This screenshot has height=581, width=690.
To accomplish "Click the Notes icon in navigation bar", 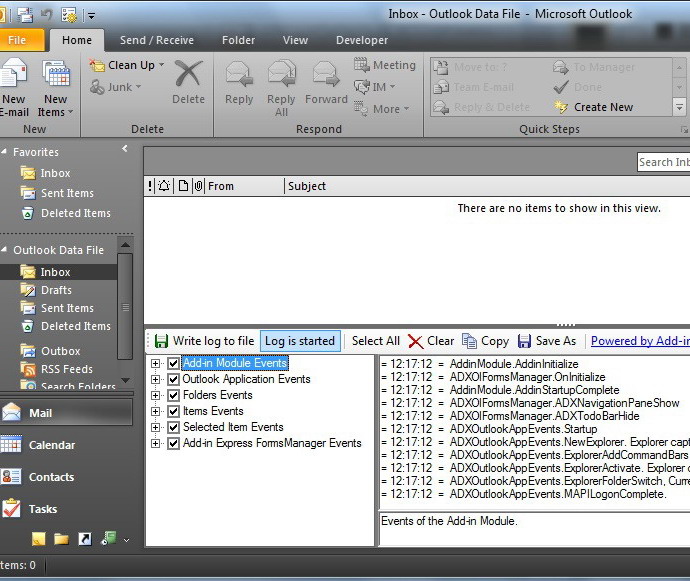I will coord(38,539).
